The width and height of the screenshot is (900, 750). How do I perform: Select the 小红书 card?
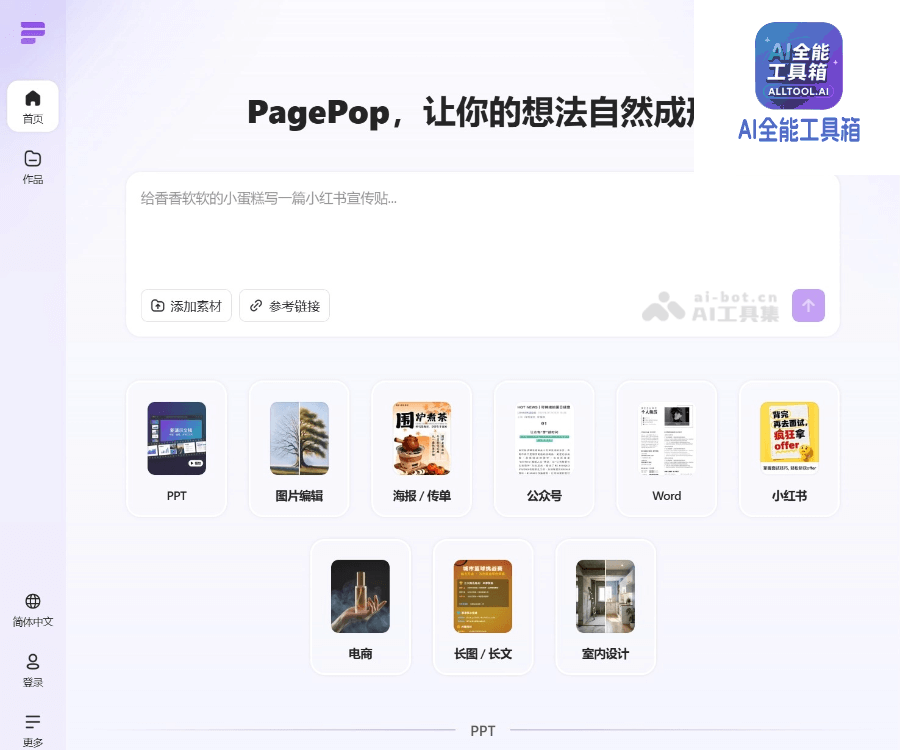(789, 449)
